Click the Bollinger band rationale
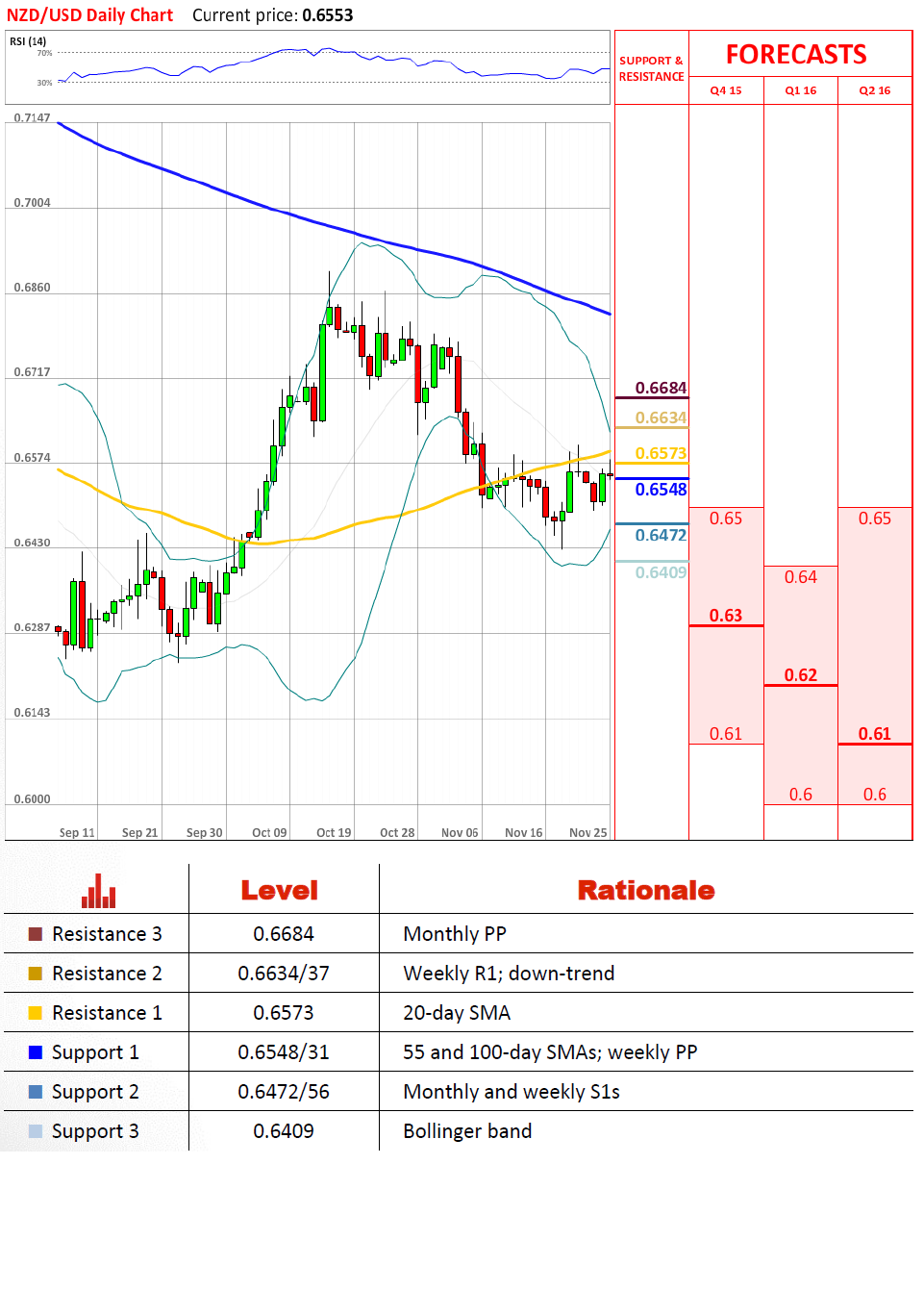Screen dimensions: 924x1316 click(467, 1131)
